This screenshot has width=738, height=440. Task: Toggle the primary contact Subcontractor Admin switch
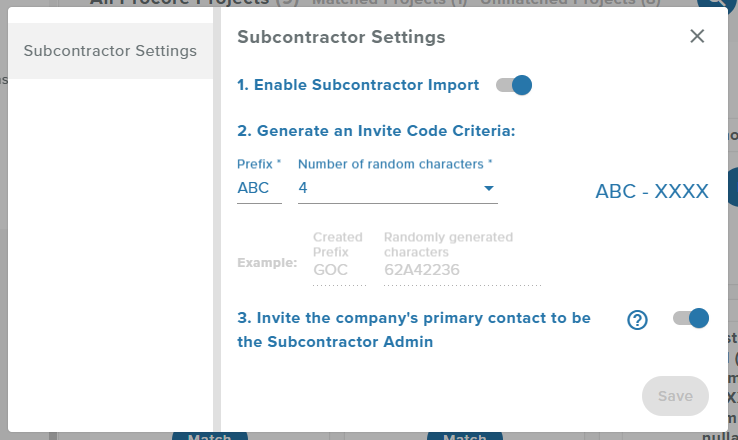(x=690, y=319)
